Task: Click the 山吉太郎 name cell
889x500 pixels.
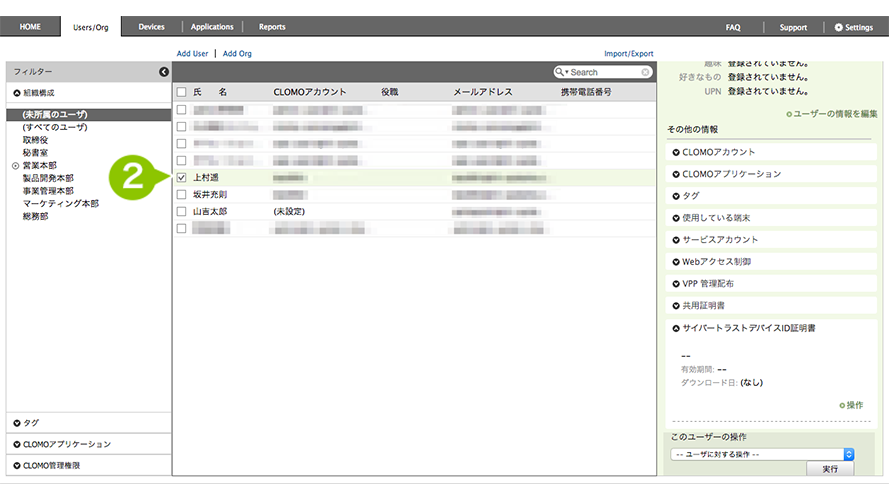Action: 210,211
